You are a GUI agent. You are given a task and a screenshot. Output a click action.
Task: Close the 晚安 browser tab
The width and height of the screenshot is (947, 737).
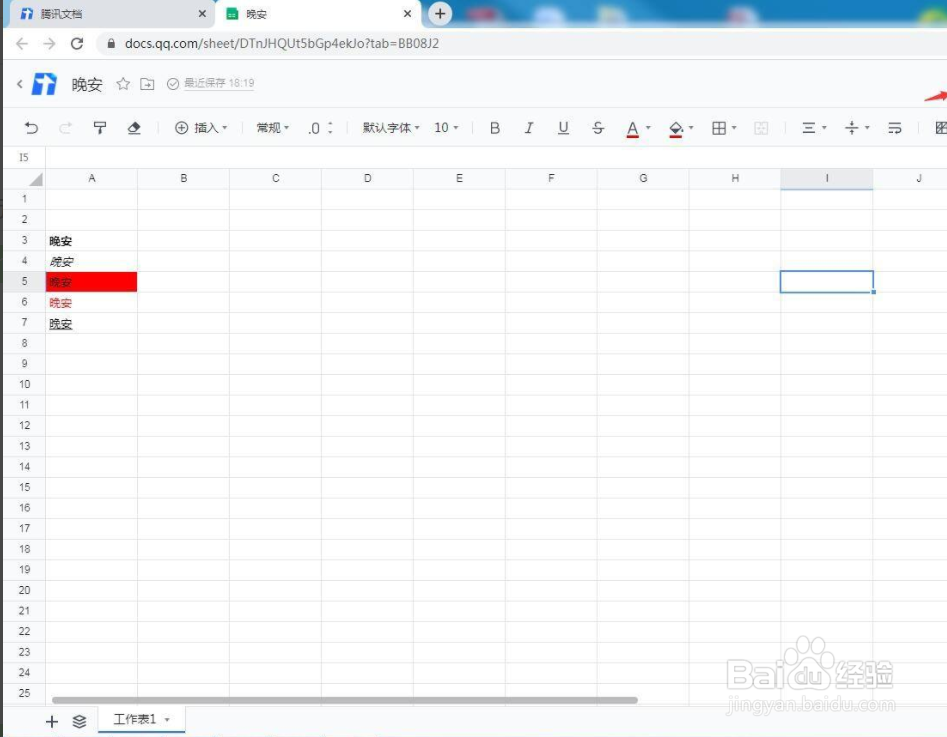coord(408,13)
